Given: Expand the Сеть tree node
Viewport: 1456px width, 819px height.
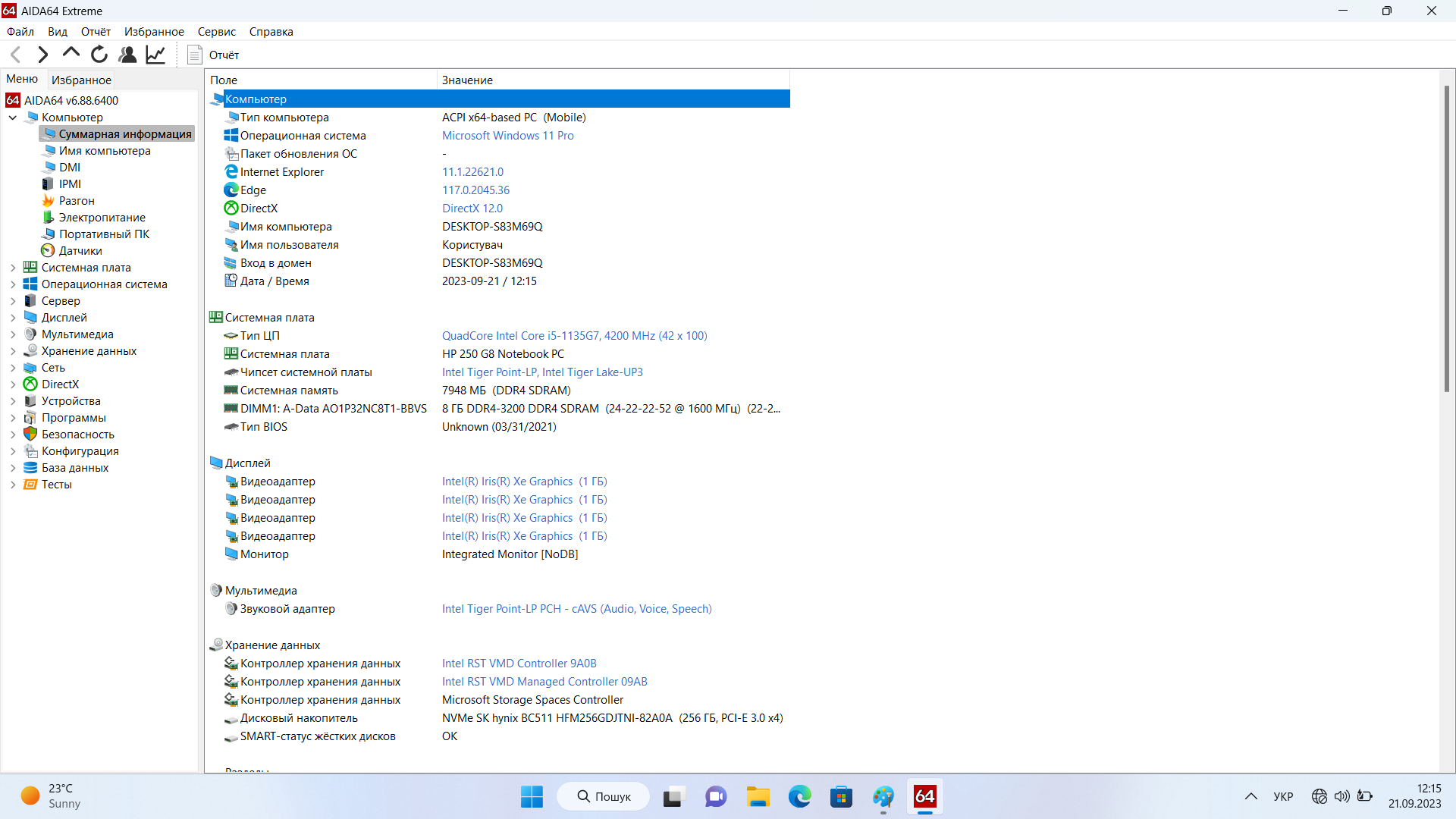Looking at the screenshot, I should point(13,368).
